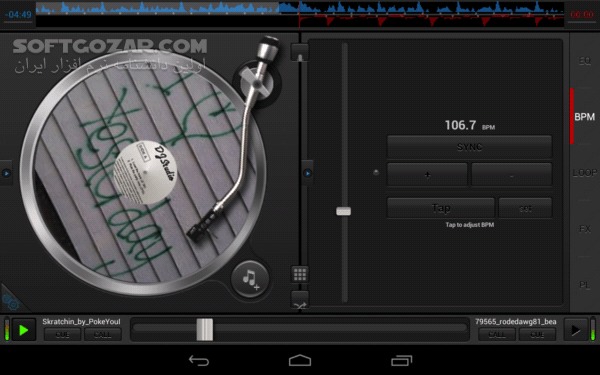The image size is (600, 375).
Task: Click the right deck CUE button
Action: [x=537, y=334]
